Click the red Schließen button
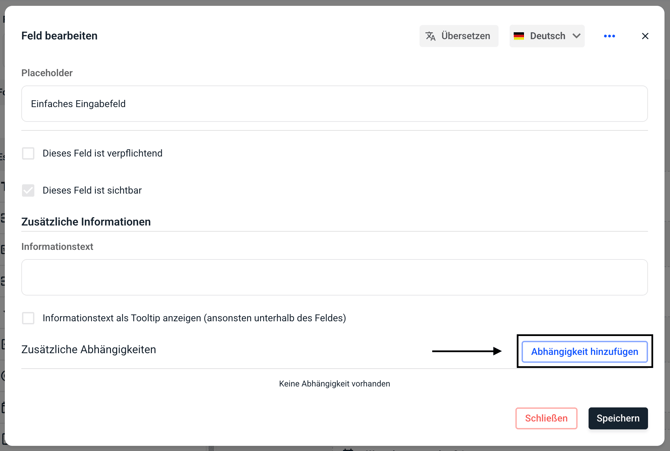 [x=546, y=418]
